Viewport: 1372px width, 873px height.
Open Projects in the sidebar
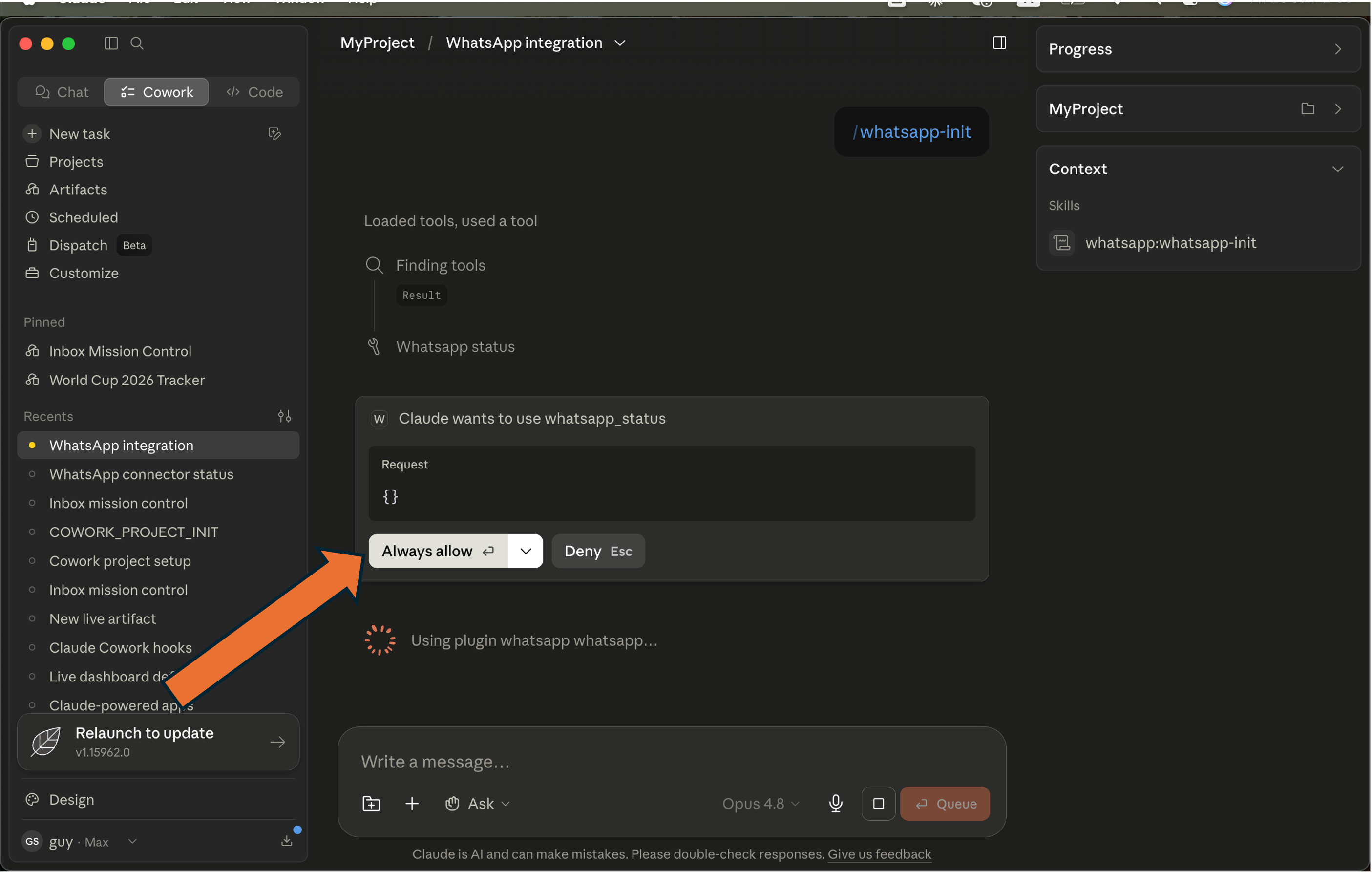76,162
